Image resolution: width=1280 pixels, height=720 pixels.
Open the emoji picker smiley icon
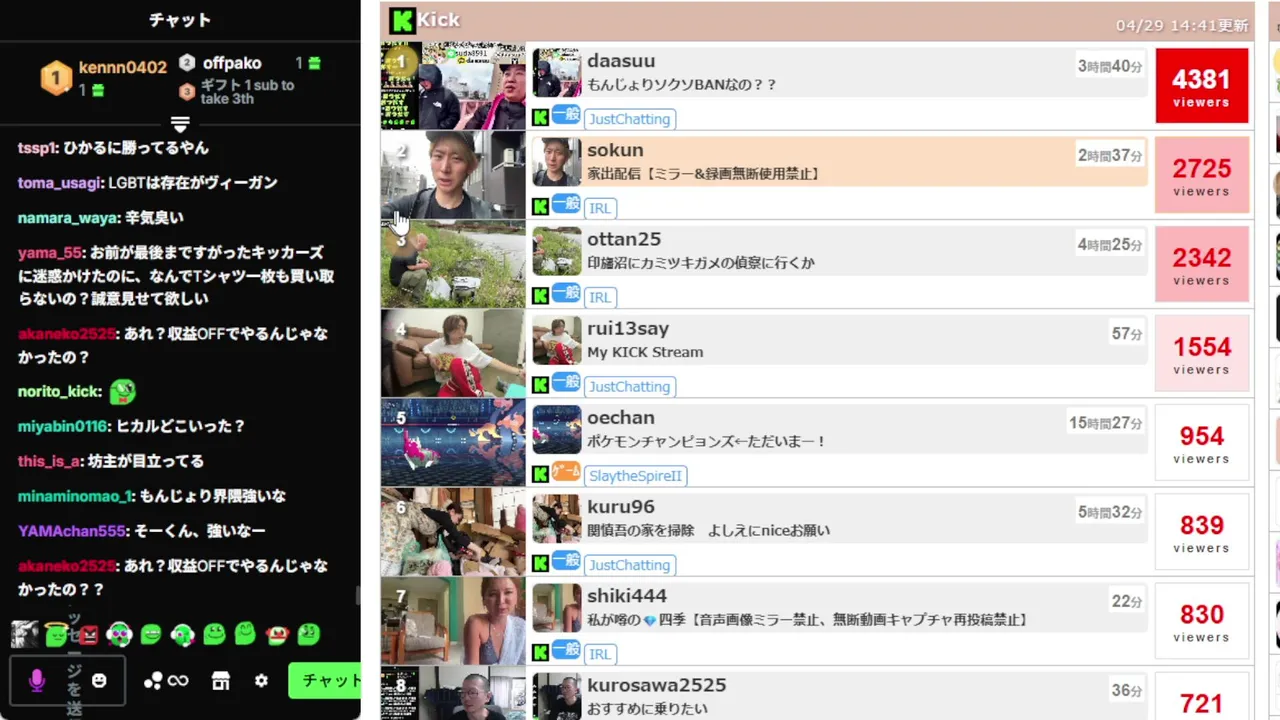(99, 681)
